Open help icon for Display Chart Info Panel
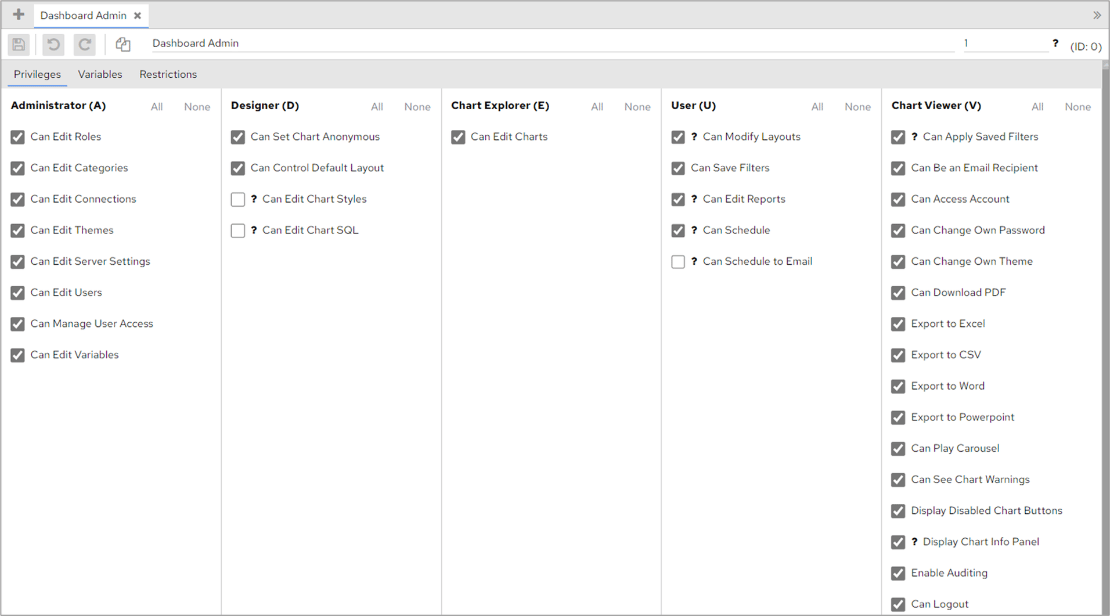 914,542
